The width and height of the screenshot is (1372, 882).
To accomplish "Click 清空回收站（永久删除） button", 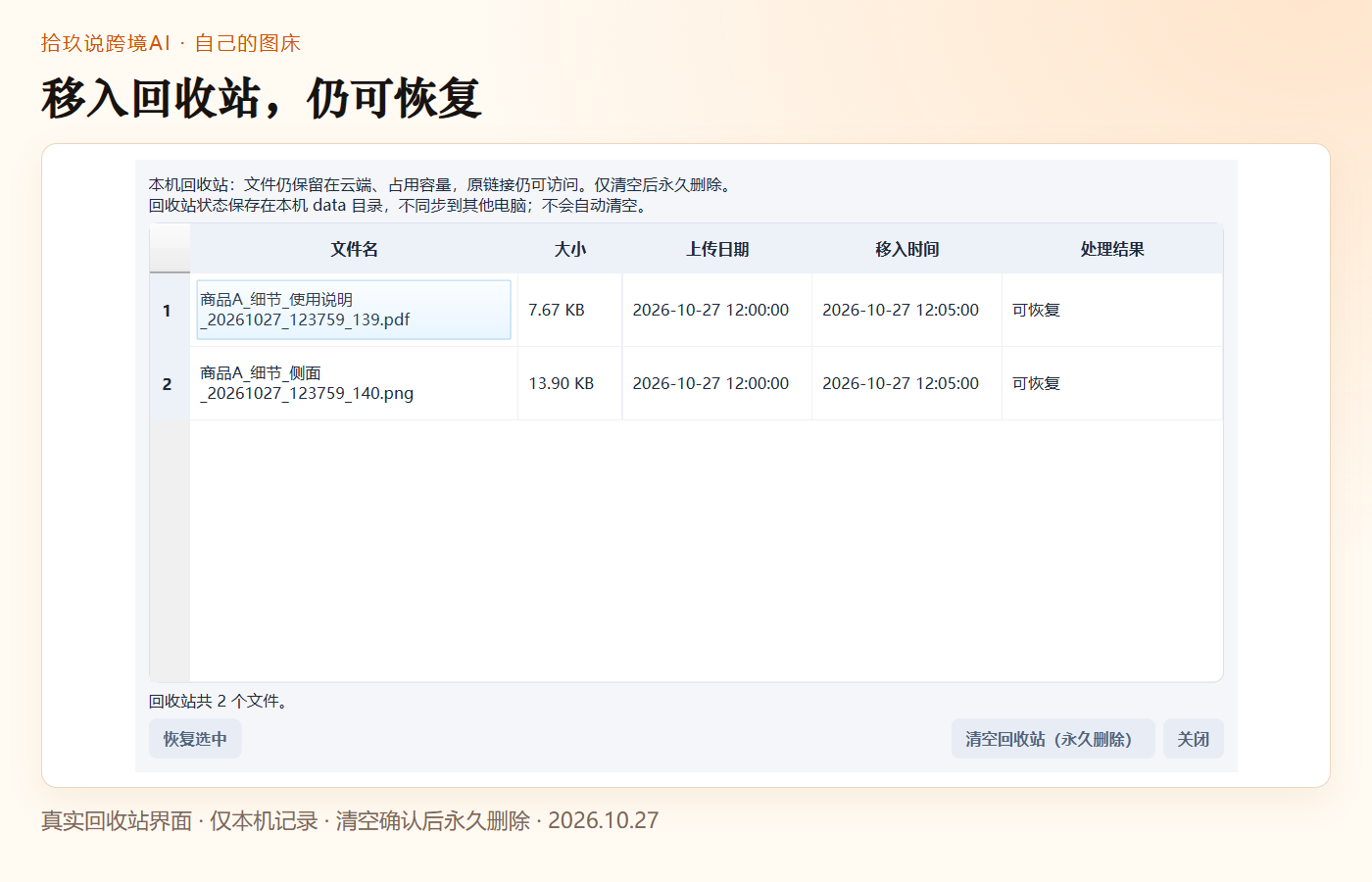I will (x=1053, y=739).
